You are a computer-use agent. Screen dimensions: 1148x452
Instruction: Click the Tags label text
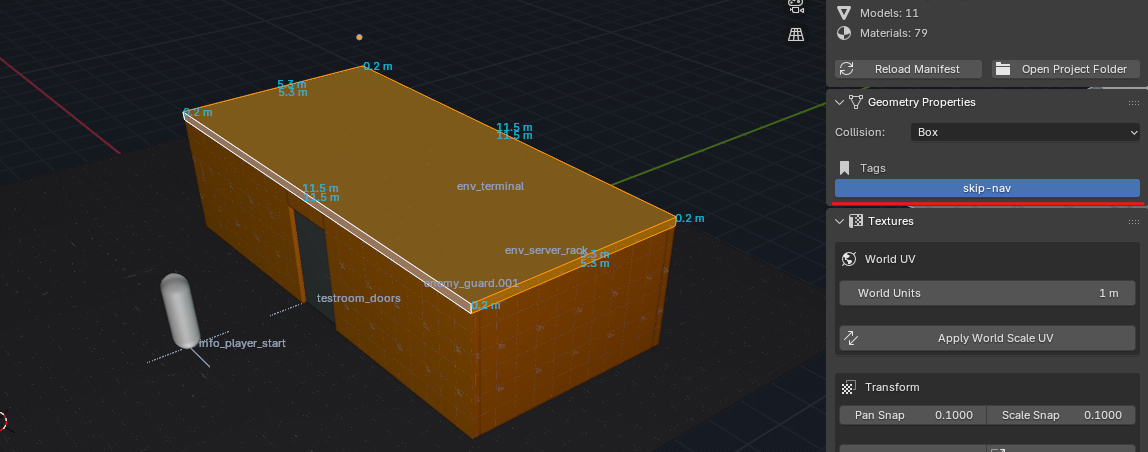coord(873,168)
